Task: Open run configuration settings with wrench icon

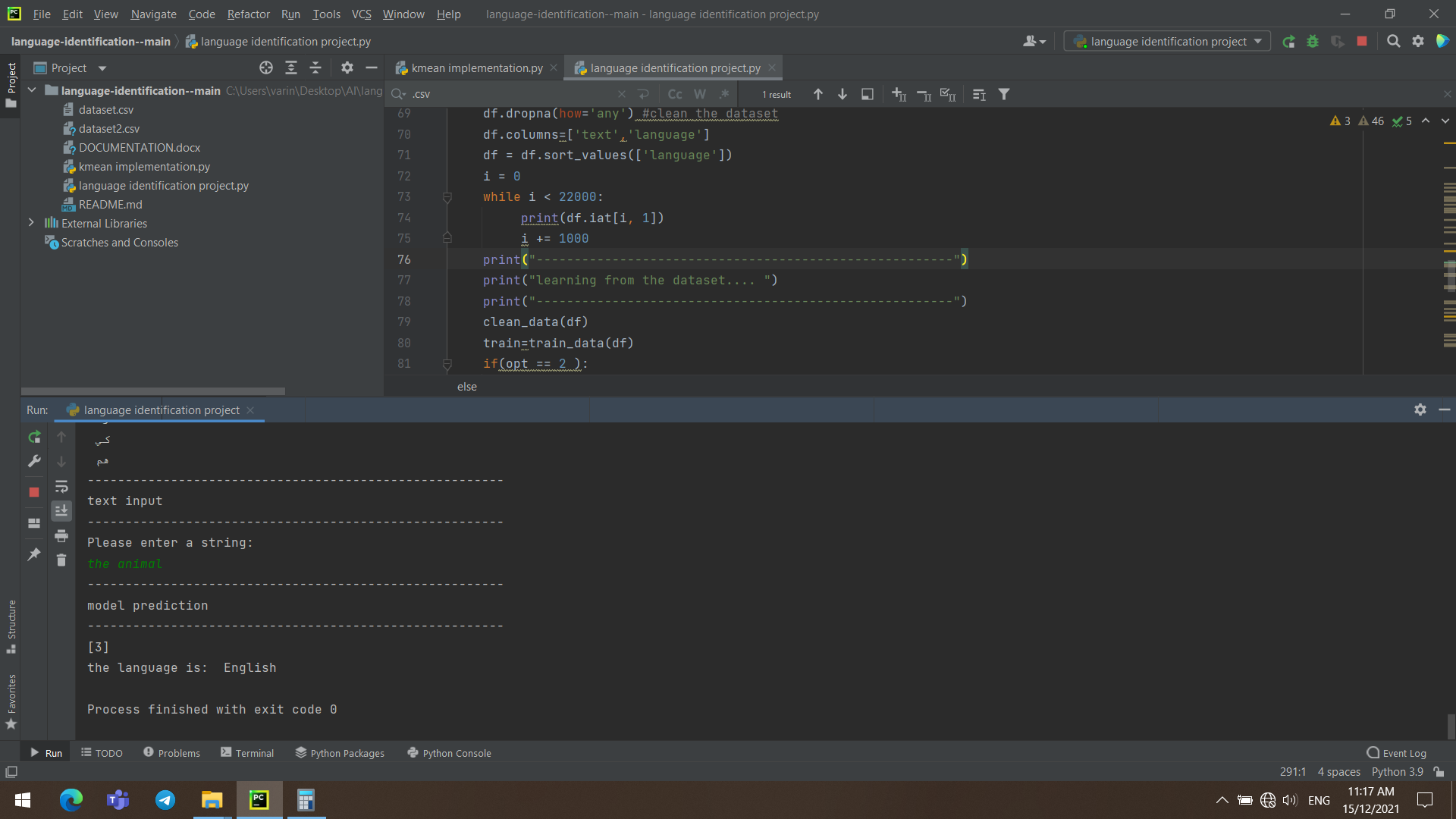Action: 33,461
